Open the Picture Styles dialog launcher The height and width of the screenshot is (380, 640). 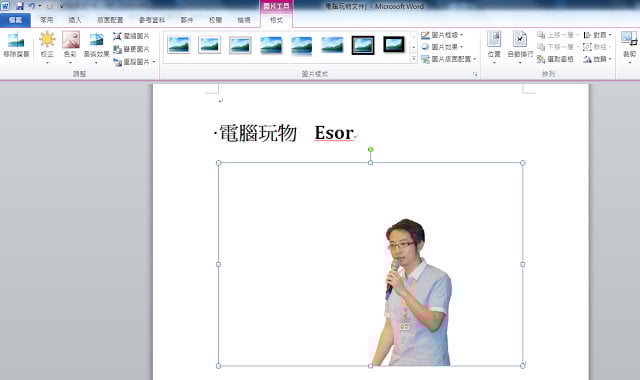[475, 74]
